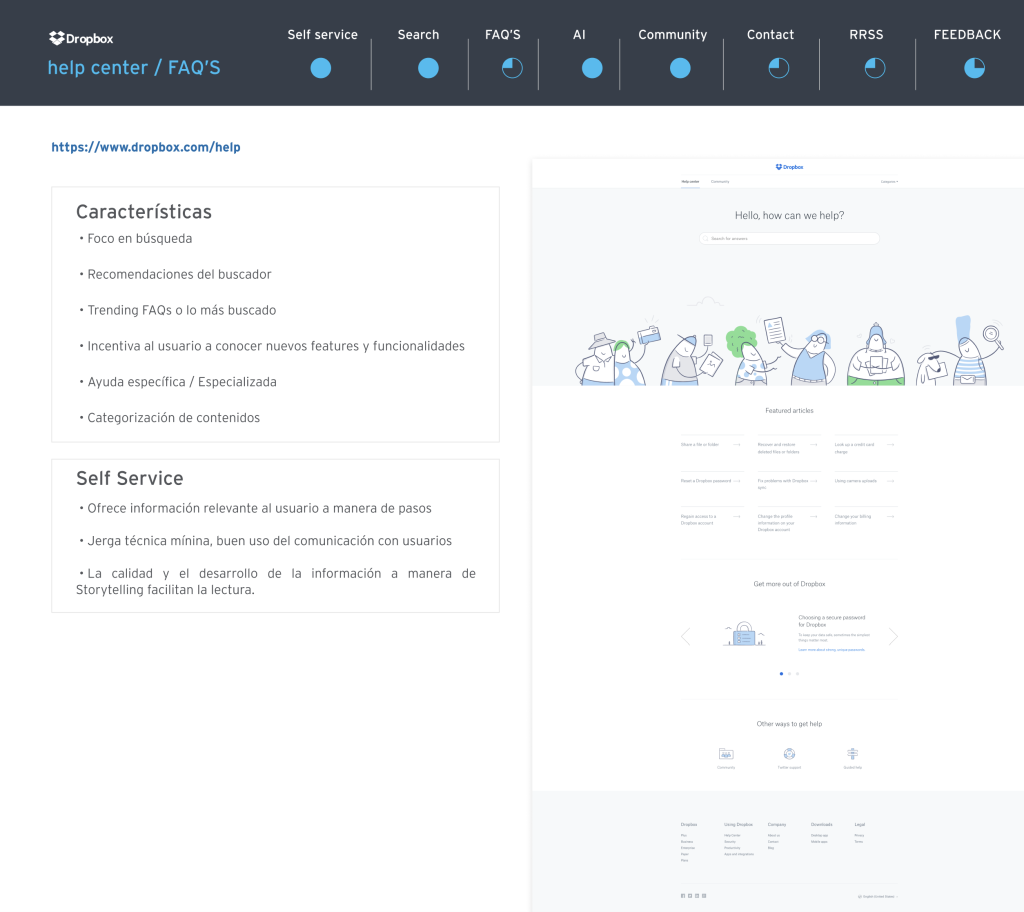The image size is (1024, 912).
Task: Click the Recomendaciones del buscador bullet
Action: point(175,274)
